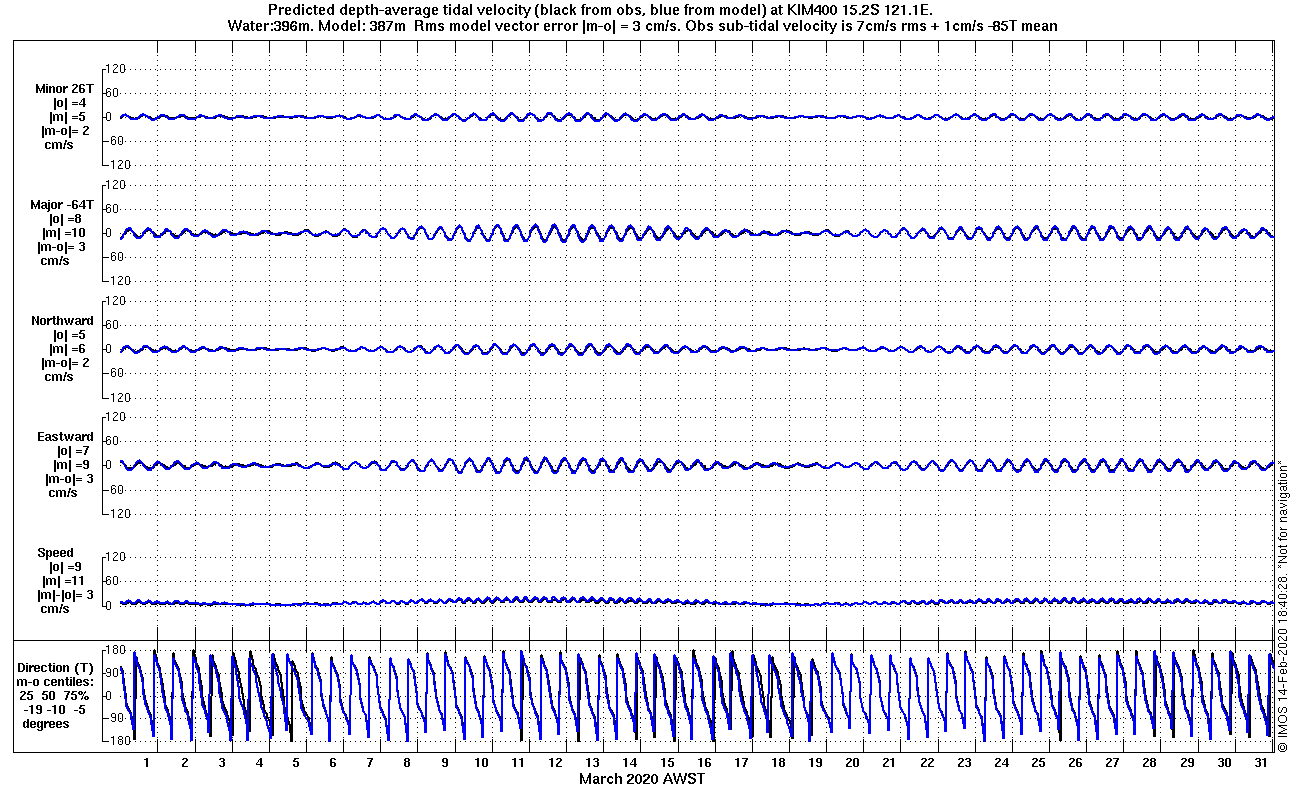
Task: Click the 'March 2020 AWST' axis title
Action: (x=641, y=778)
